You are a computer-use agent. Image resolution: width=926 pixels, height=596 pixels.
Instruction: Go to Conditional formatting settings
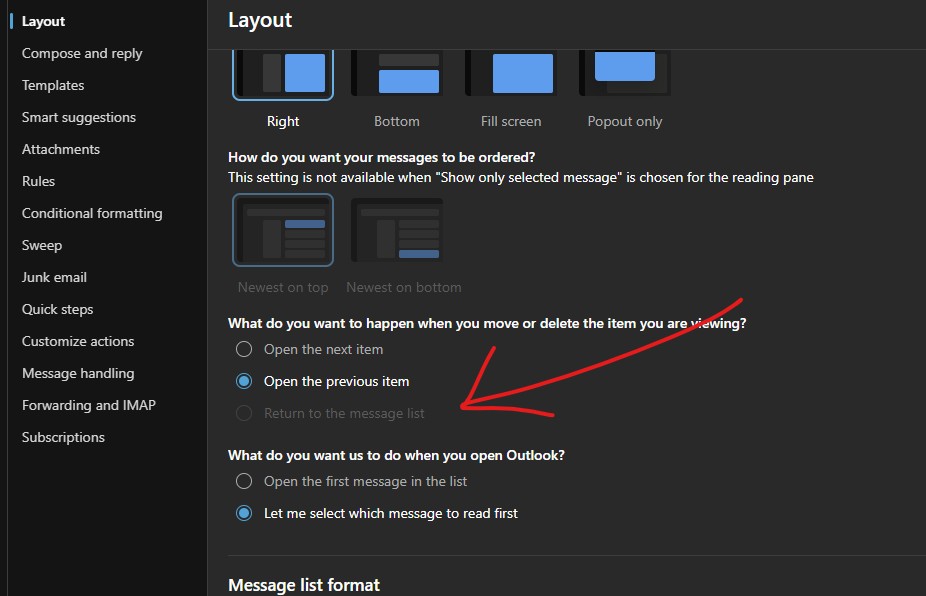tap(92, 213)
